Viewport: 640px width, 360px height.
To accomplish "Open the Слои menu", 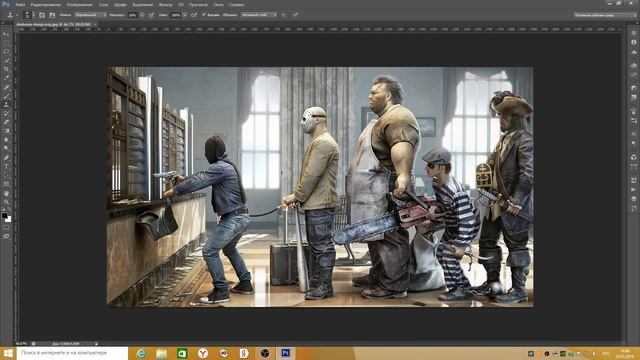I will pyautogui.click(x=104, y=5).
